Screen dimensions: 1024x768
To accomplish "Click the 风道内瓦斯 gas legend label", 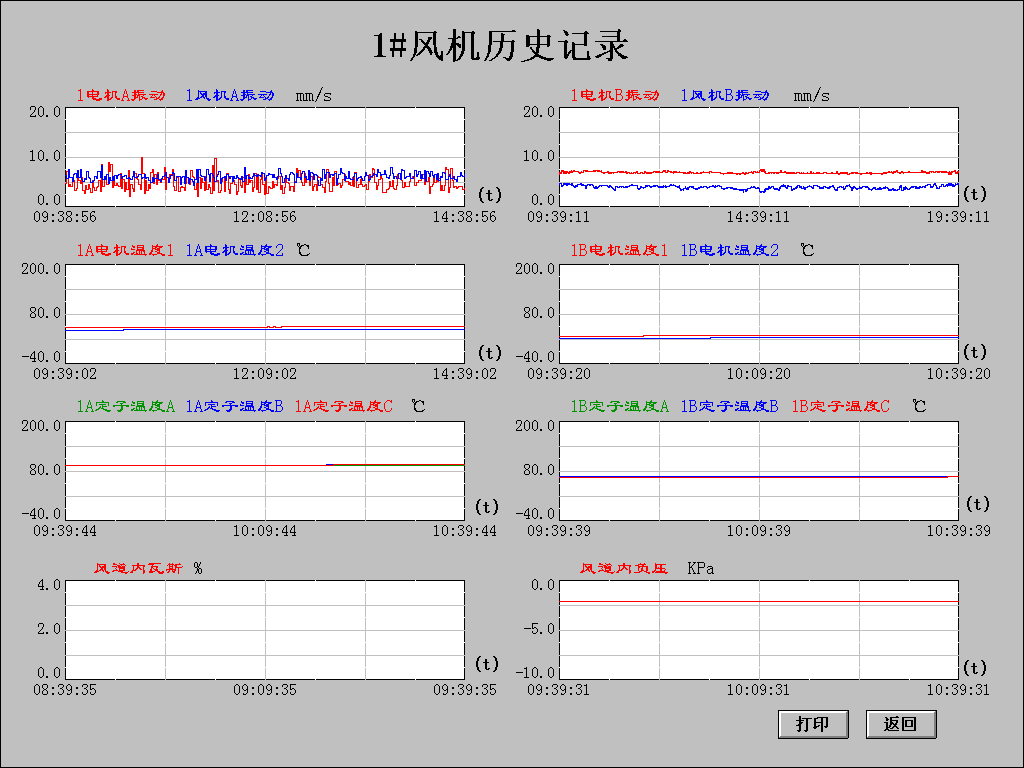I will click(138, 568).
